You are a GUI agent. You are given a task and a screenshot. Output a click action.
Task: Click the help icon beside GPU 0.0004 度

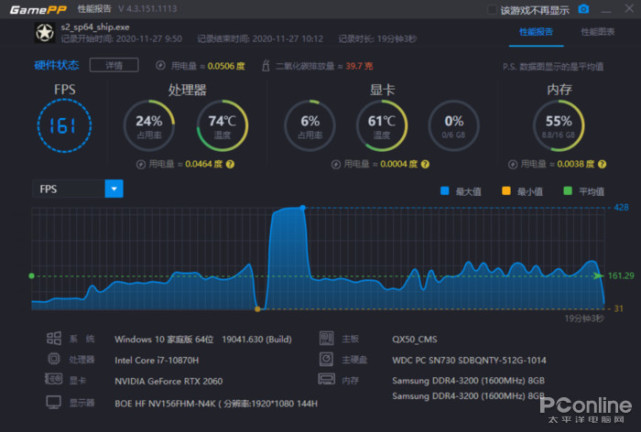pos(425,164)
